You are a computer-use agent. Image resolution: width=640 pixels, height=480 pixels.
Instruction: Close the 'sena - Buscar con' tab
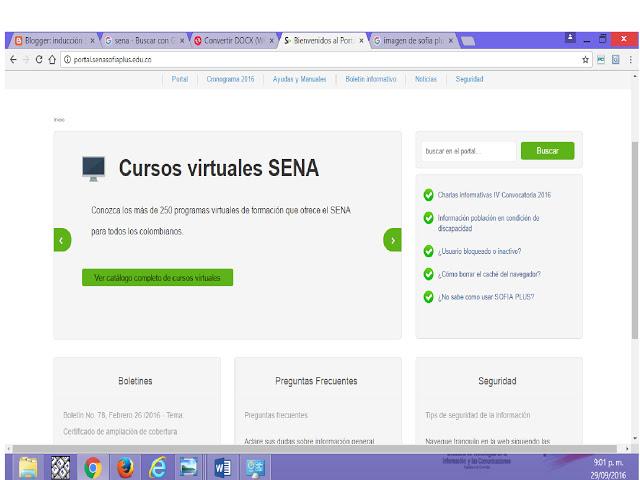point(182,41)
